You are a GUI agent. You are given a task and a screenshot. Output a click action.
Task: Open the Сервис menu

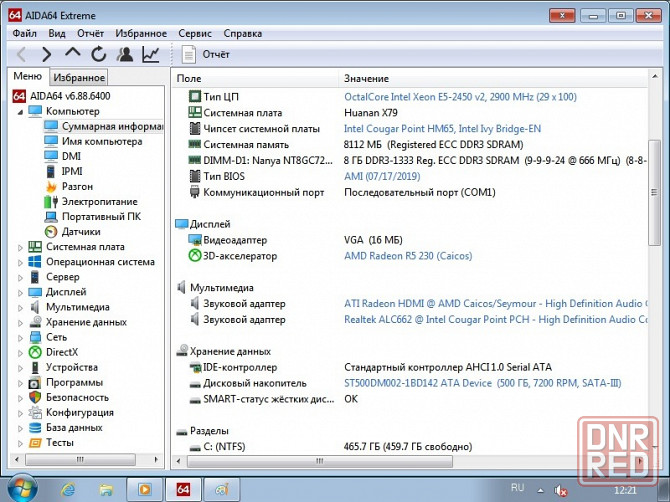[x=195, y=33]
